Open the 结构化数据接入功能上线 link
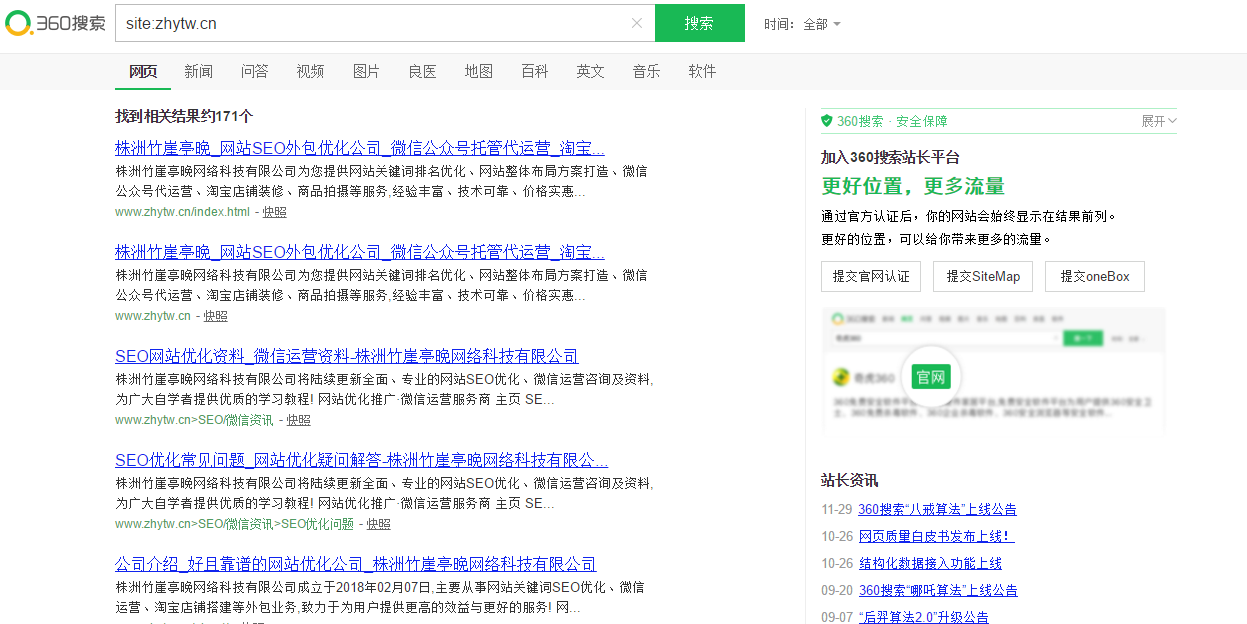Screen dimensions: 1247x624 [x=930, y=563]
